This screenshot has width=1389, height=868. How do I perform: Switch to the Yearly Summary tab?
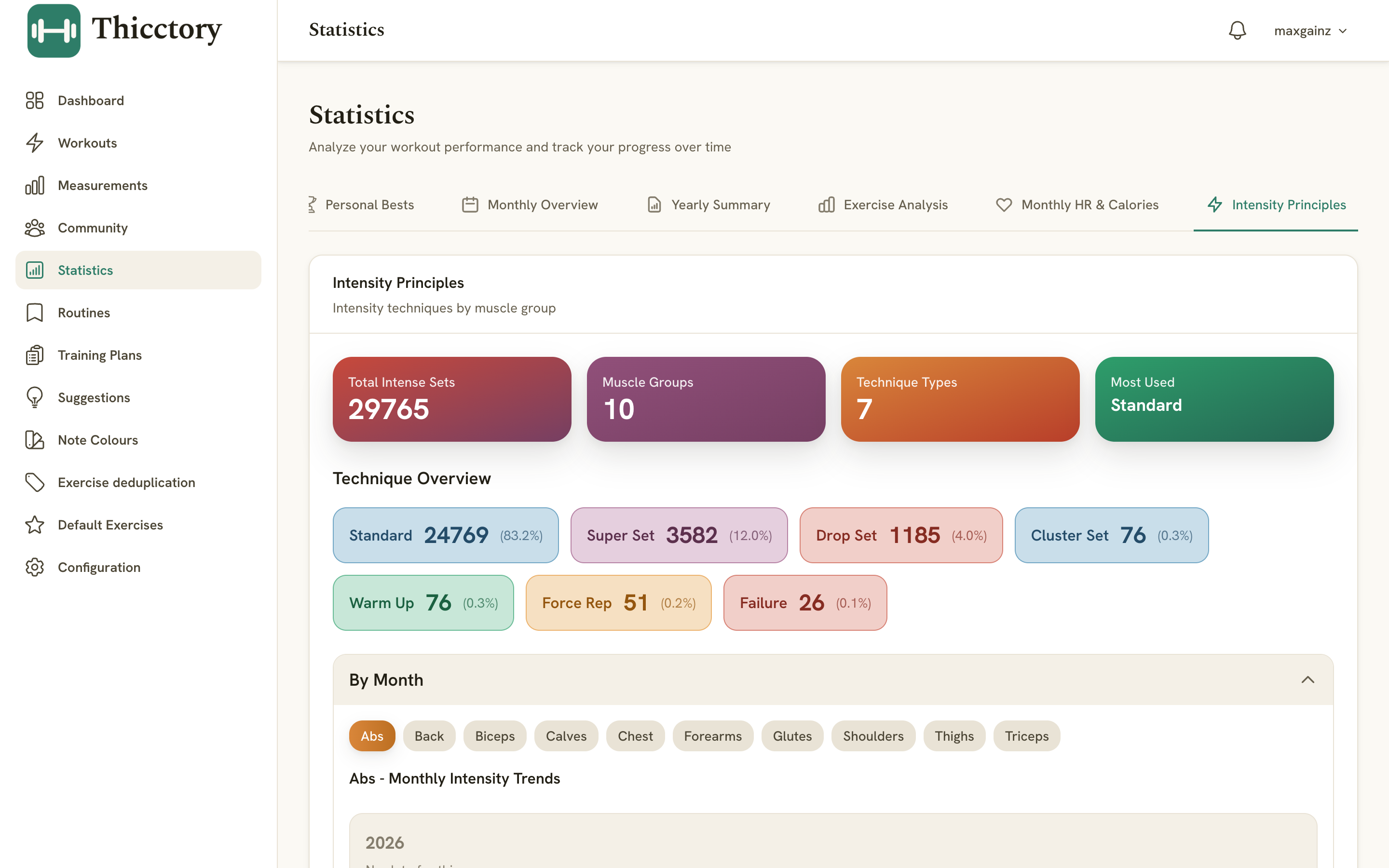click(708, 205)
